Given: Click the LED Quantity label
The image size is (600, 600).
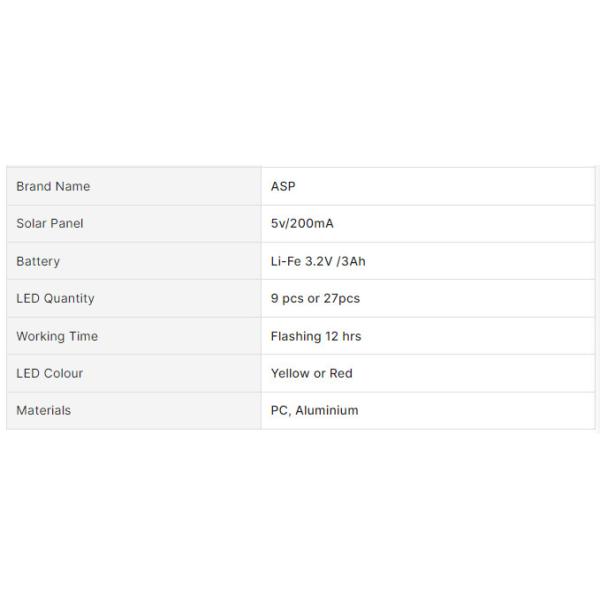Looking at the screenshot, I should [x=55, y=298].
